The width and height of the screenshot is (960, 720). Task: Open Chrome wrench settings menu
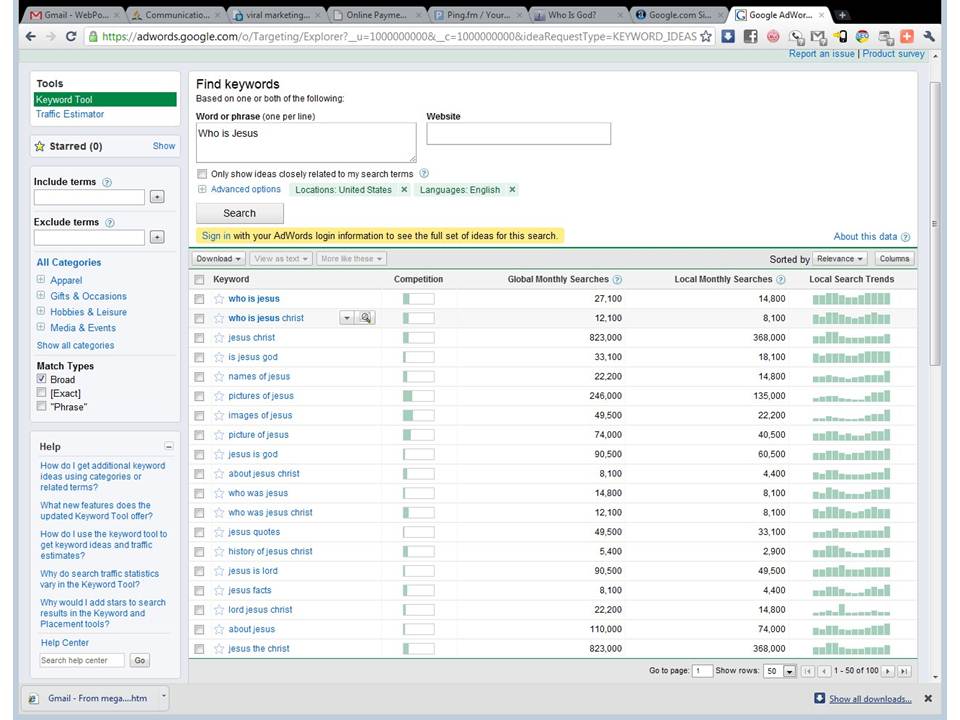click(929, 36)
